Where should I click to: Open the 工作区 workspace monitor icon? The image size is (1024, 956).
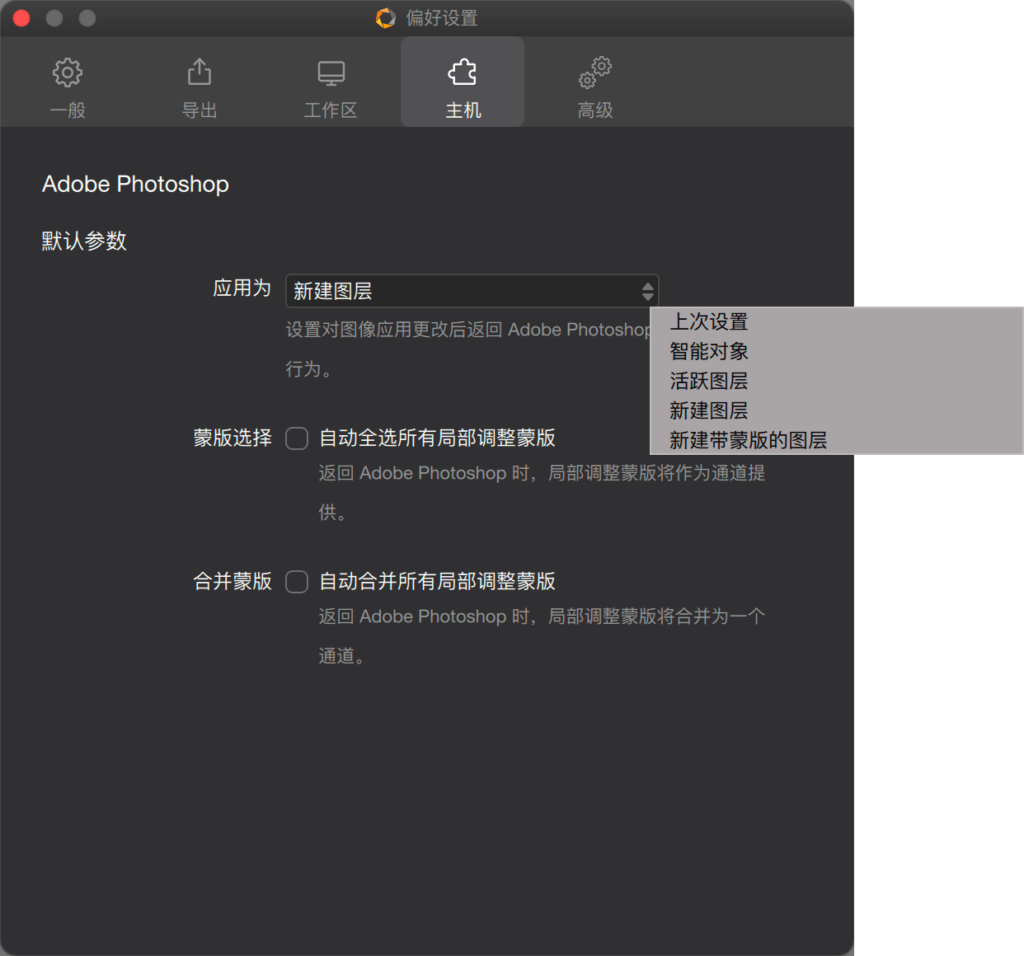click(331, 73)
